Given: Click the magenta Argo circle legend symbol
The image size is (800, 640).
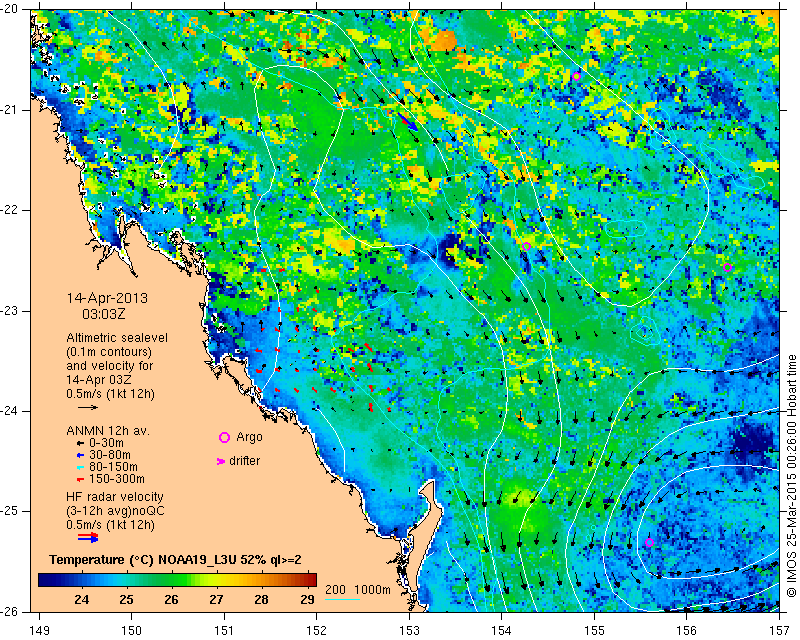Looking at the screenshot, I should [224, 437].
